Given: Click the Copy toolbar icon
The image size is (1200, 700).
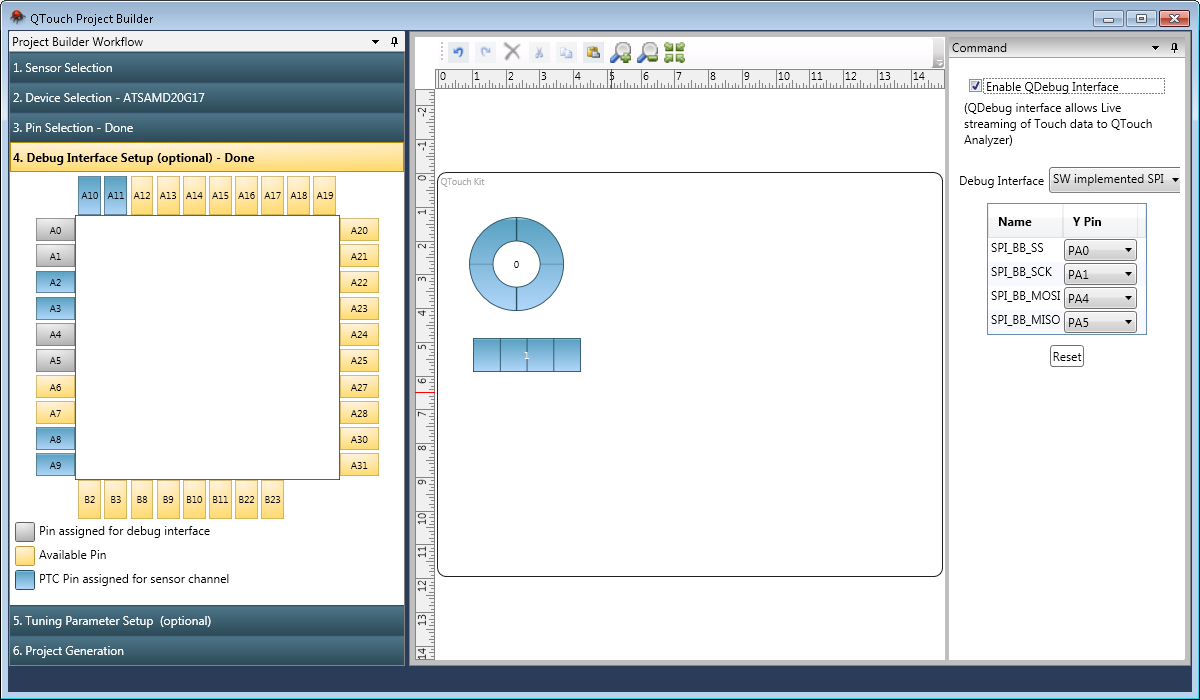Looking at the screenshot, I should [566, 52].
